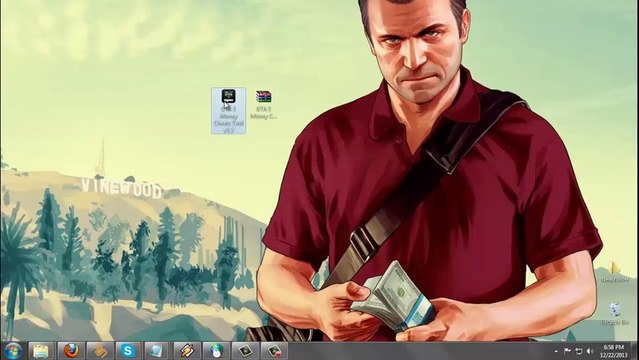Launch Firefox from the taskbar
This screenshot has width=639, height=360.
point(71,351)
